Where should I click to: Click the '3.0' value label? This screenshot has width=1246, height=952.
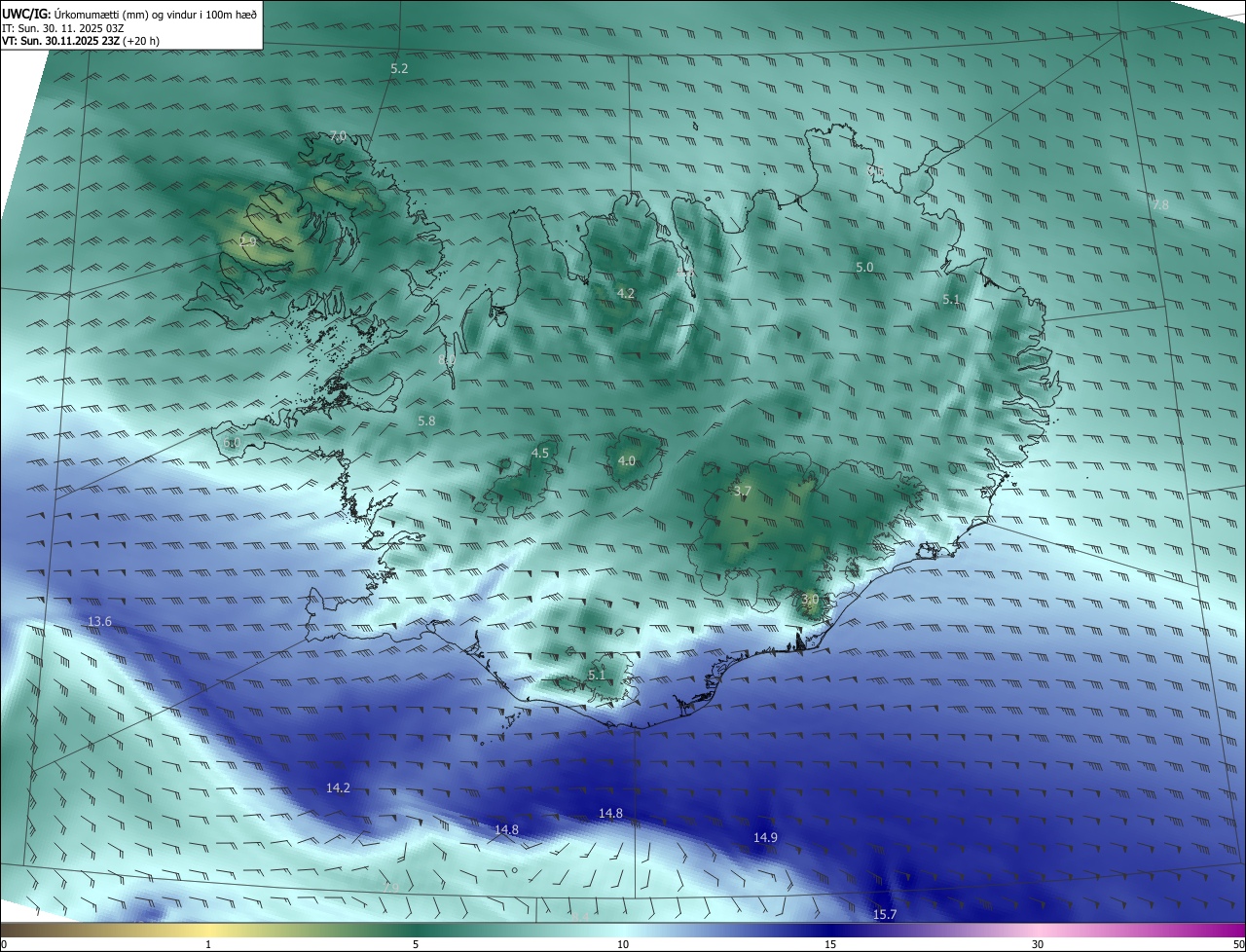pos(810,599)
